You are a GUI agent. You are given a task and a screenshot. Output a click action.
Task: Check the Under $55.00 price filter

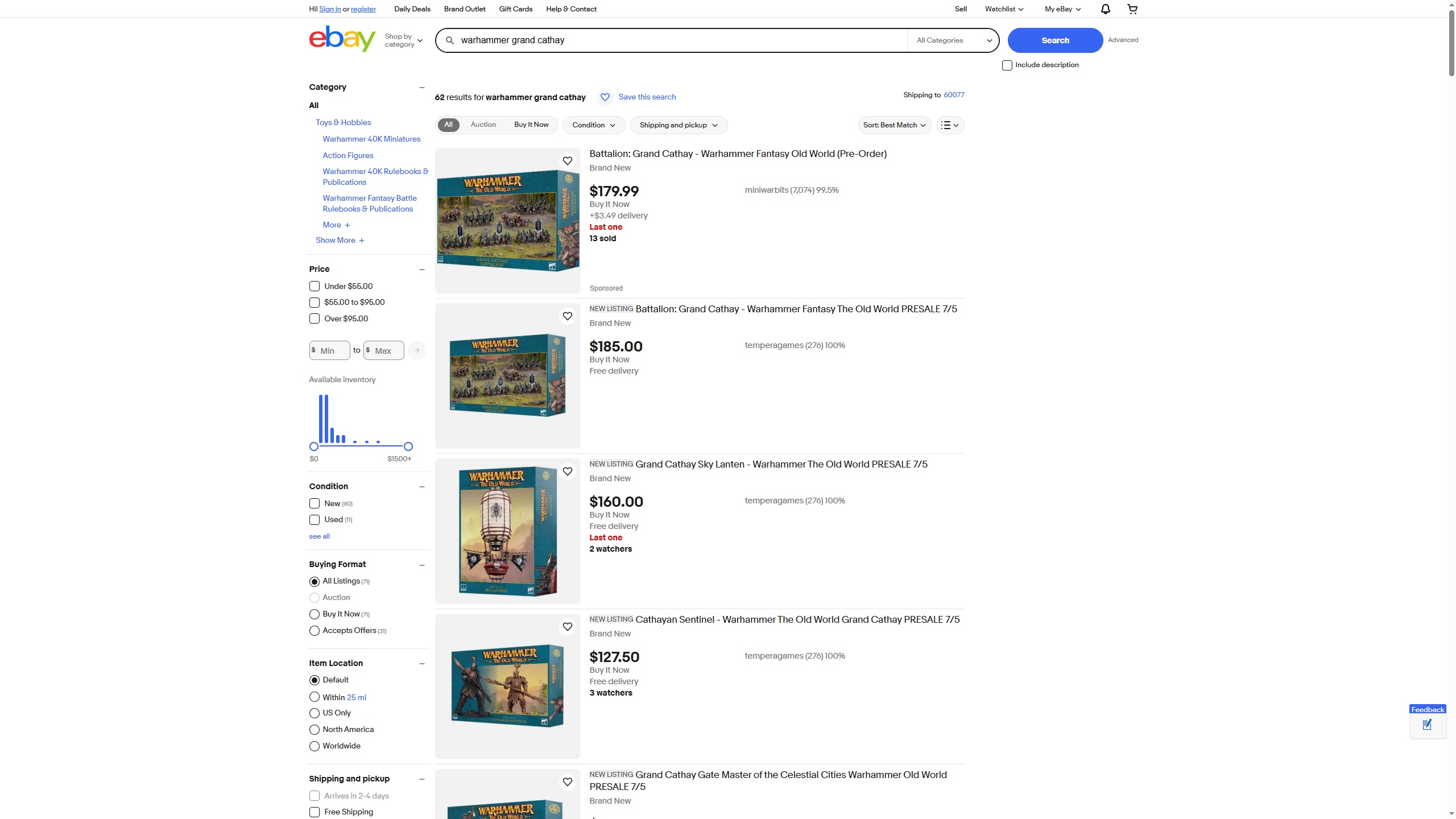pyautogui.click(x=315, y=286)
